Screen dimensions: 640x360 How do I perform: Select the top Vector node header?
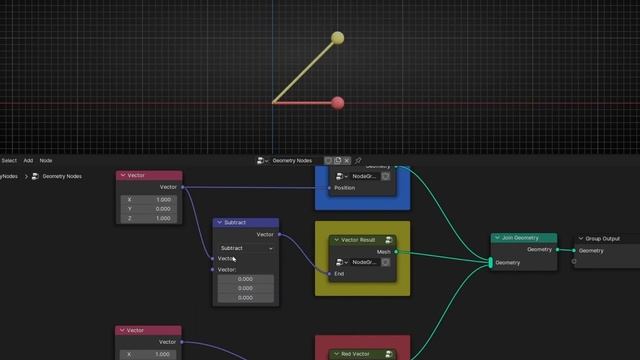pyautogui.click(x=149, y=175)
